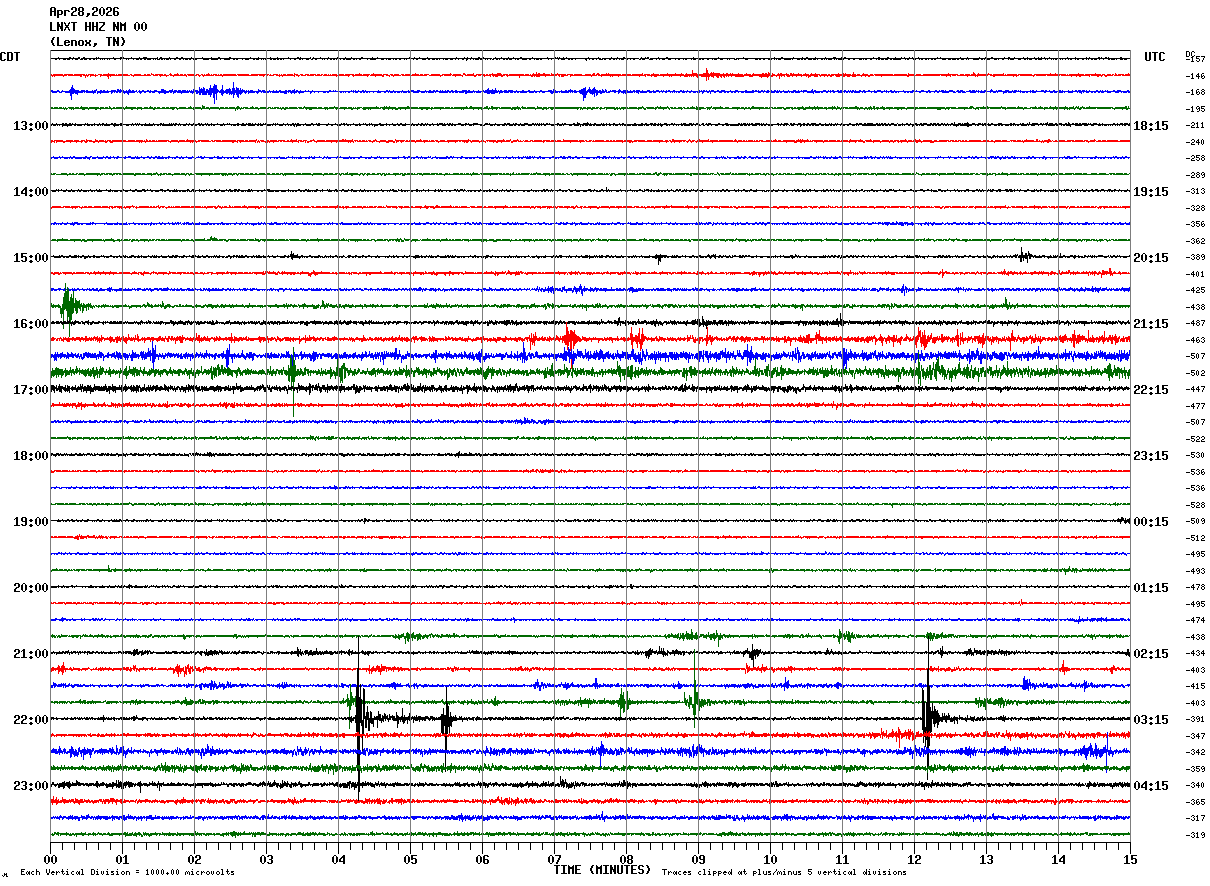
Task: Click the LNXT HHZ NM 00 station label
Action: pos(98,27)
